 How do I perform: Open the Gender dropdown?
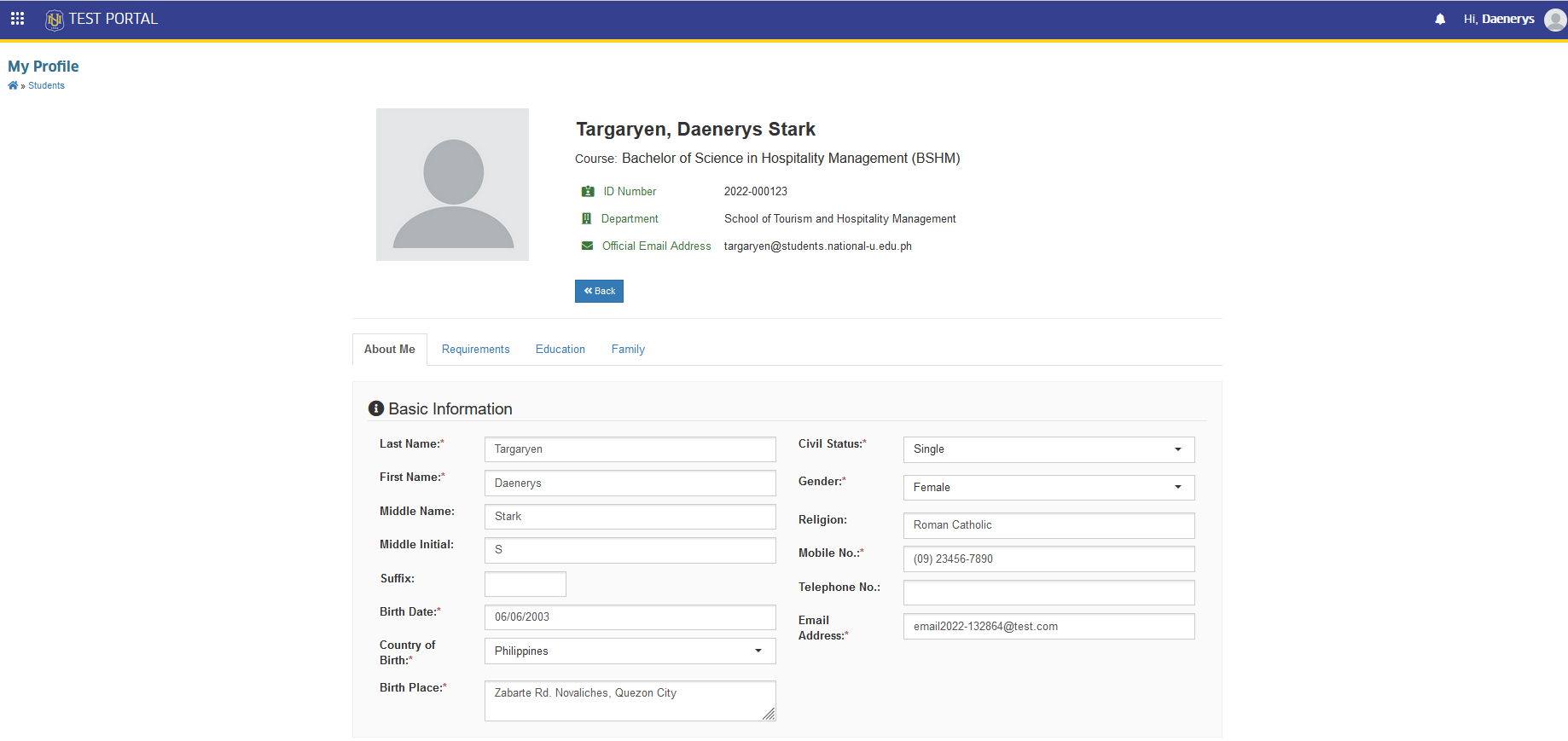click(x=1048, y=488)
